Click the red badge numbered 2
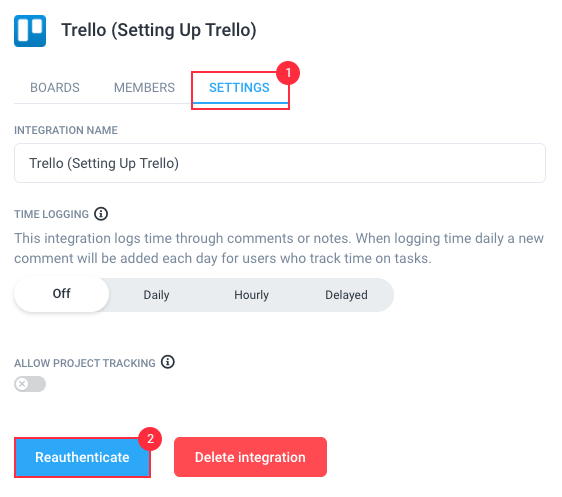Viewport: 562px width, 497px height. [150, 439]
